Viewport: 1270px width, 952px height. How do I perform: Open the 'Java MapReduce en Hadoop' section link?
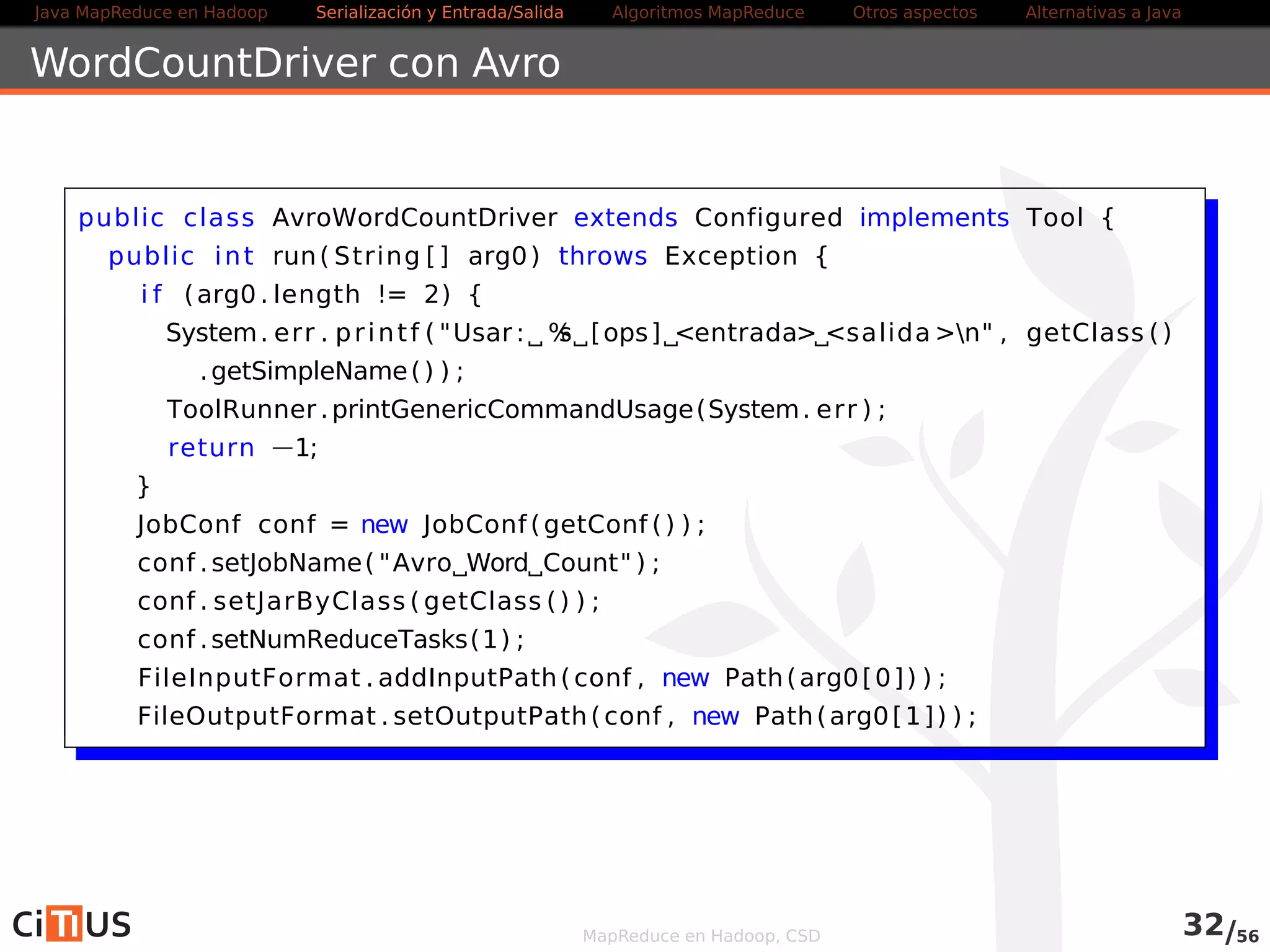point(151,12)
